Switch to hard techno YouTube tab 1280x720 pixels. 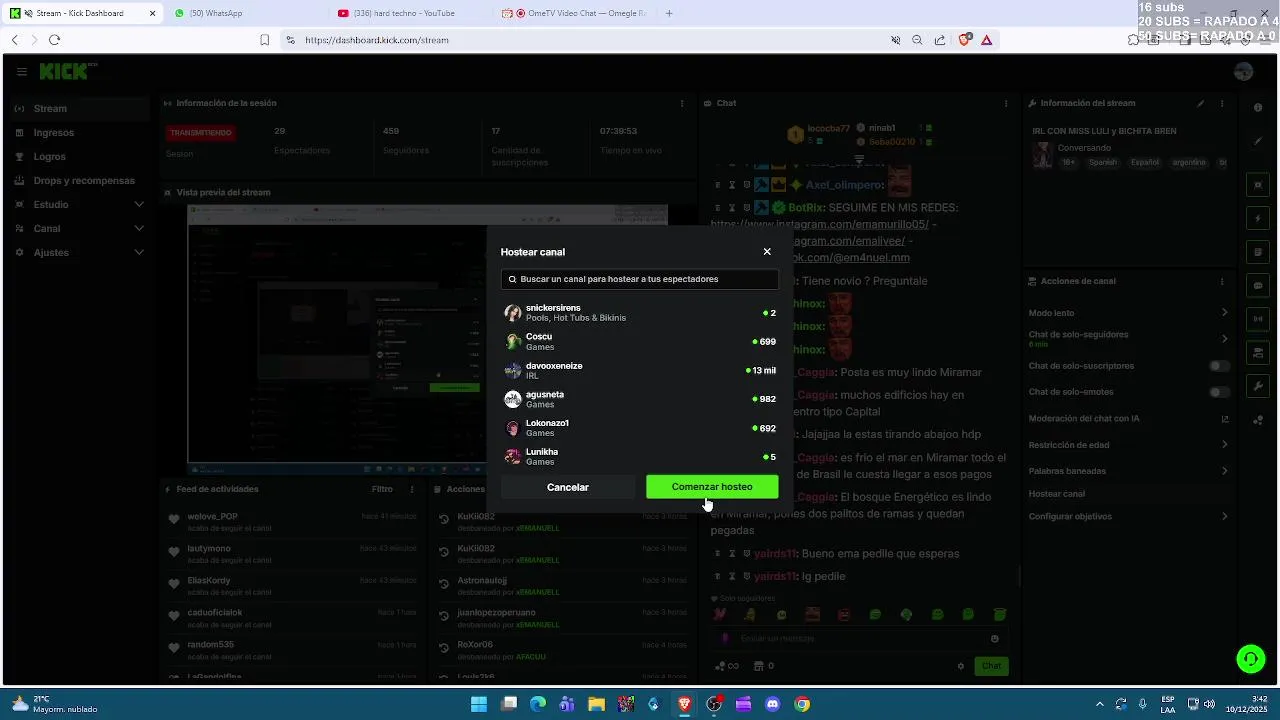point(409,13)
